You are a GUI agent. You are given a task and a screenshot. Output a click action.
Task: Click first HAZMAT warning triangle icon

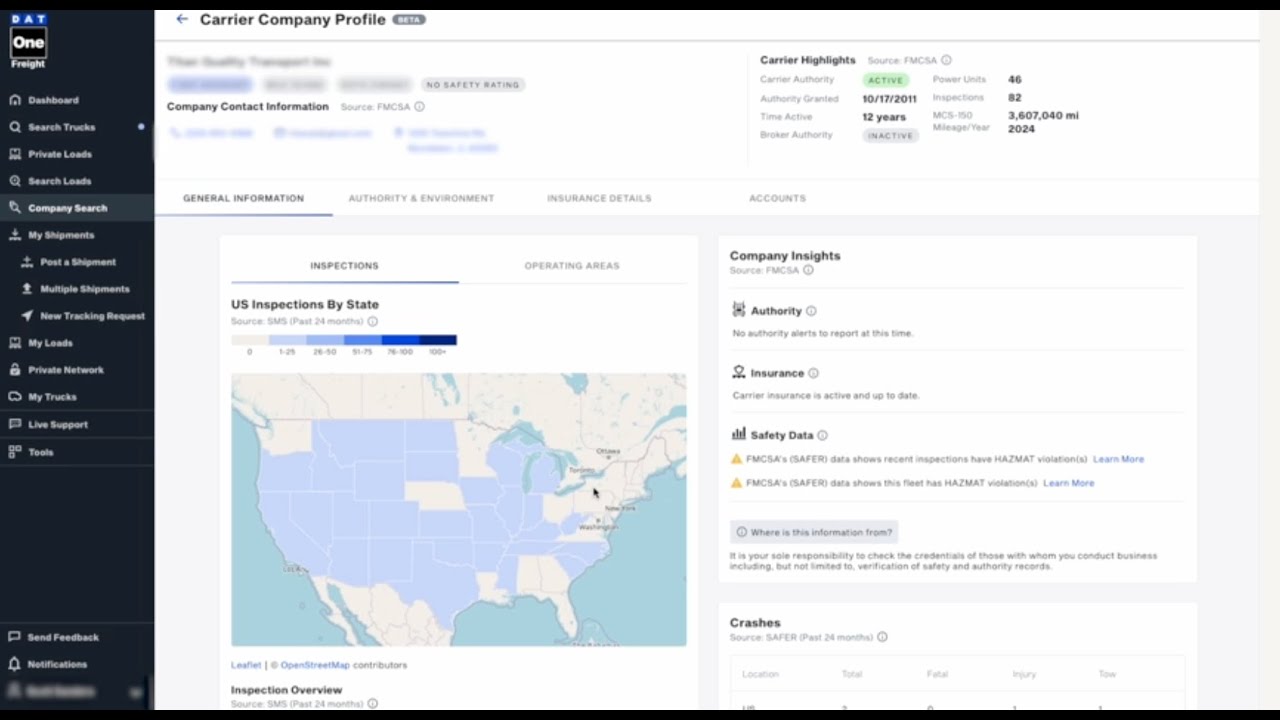737,459
